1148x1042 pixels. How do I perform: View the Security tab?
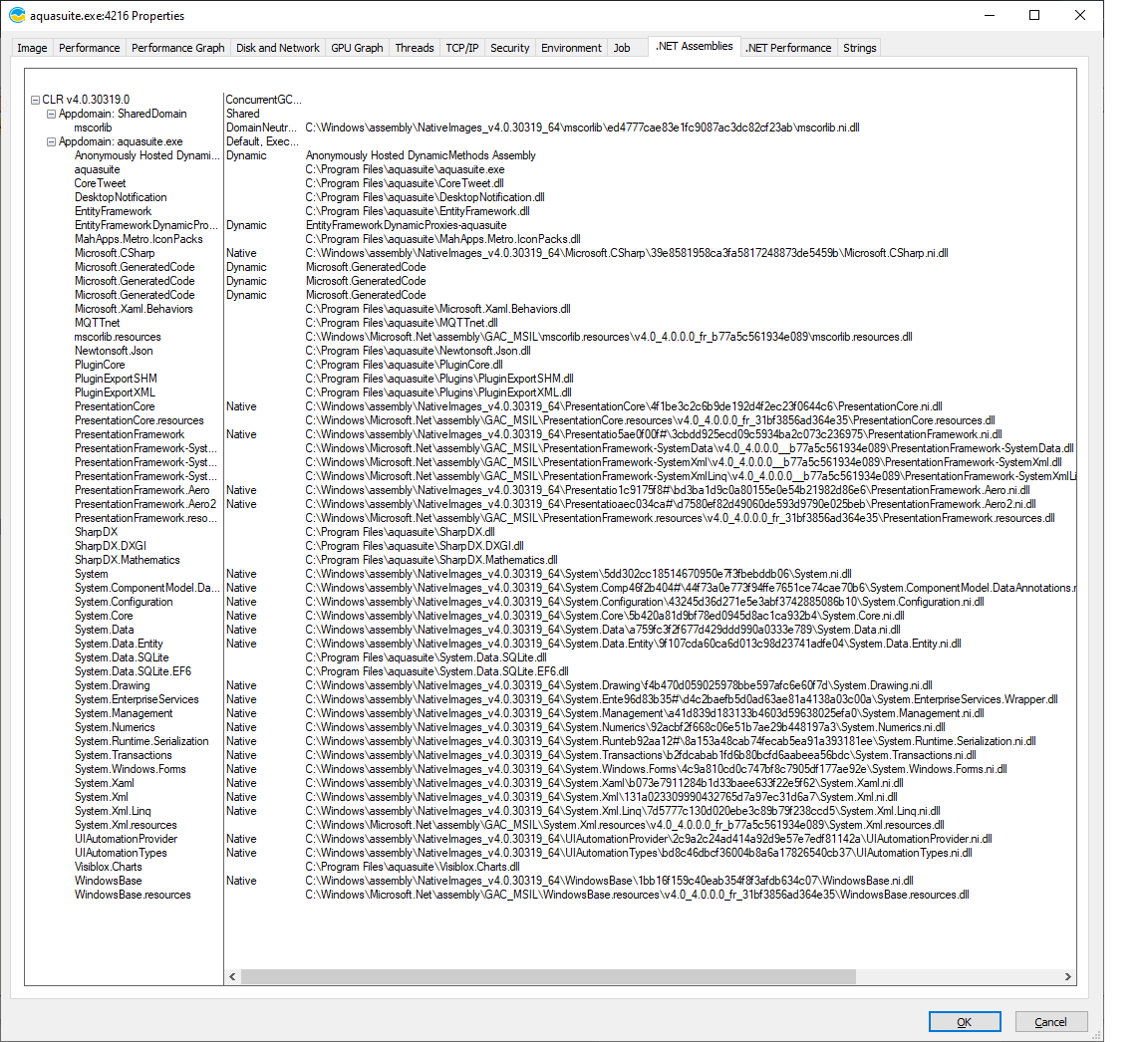tap(509, 48)
